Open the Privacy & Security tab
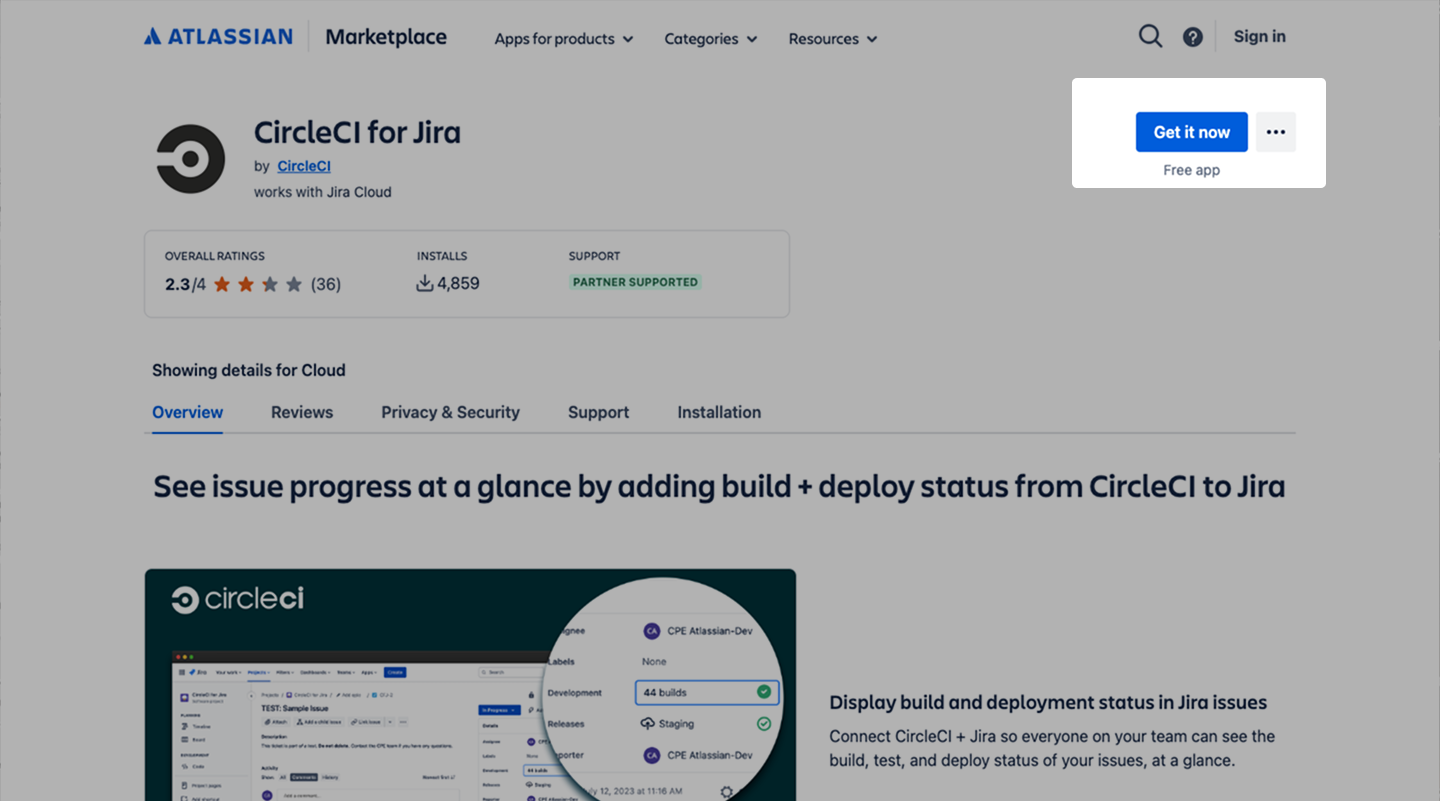This screenshot has height=801, width=1440. click(x=450, y=412)
